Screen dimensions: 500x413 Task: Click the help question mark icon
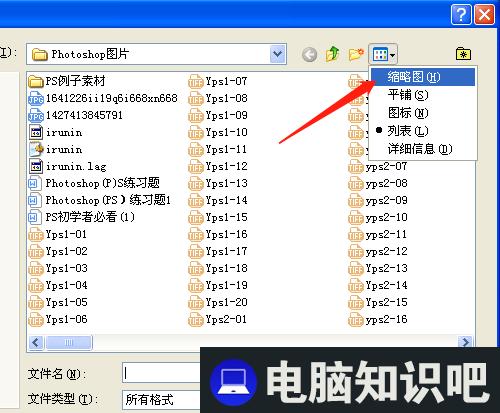(x=461, y=15)
